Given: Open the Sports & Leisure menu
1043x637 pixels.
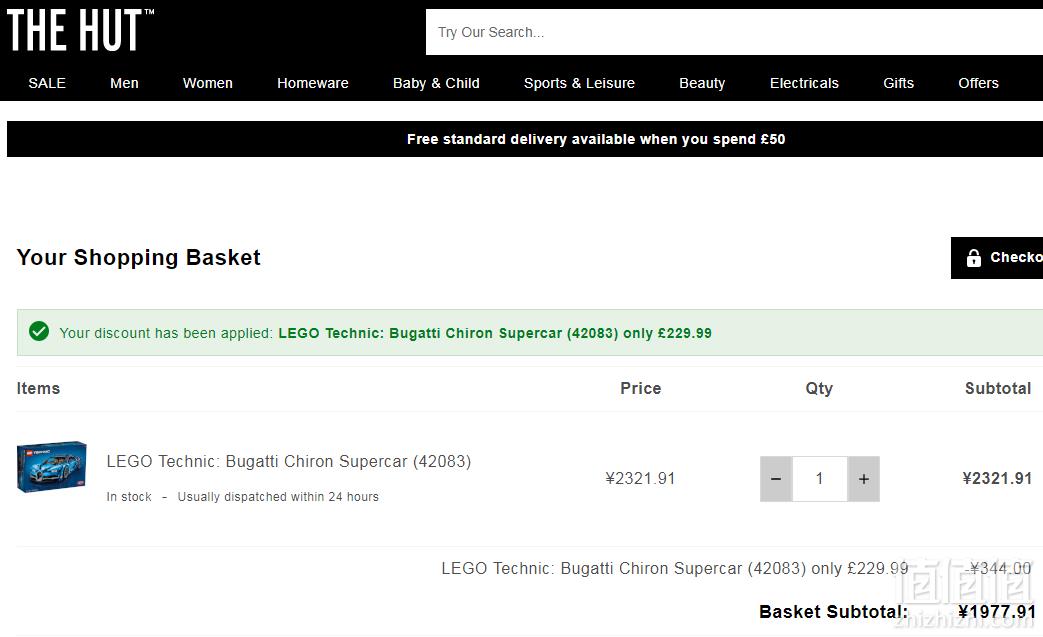Looking at the screenshot, I should pos(579,83).
